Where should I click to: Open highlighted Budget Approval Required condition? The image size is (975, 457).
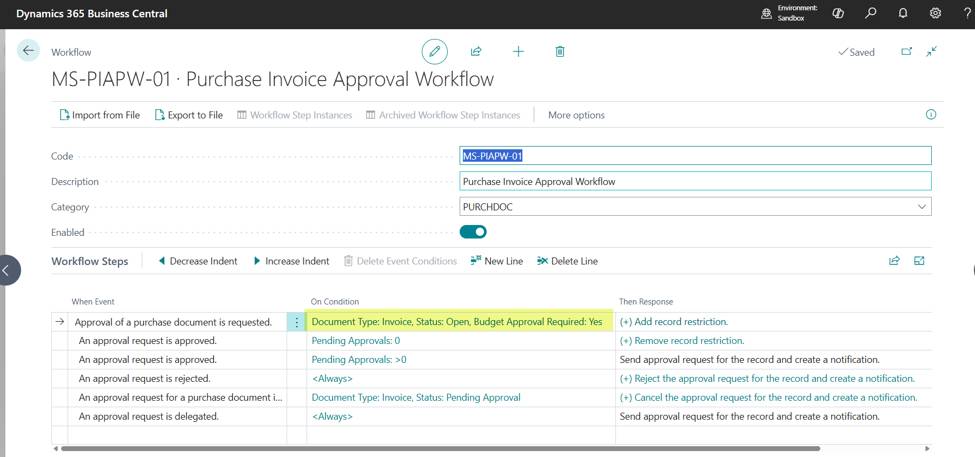pyautogui.click(x=457, y=322)
